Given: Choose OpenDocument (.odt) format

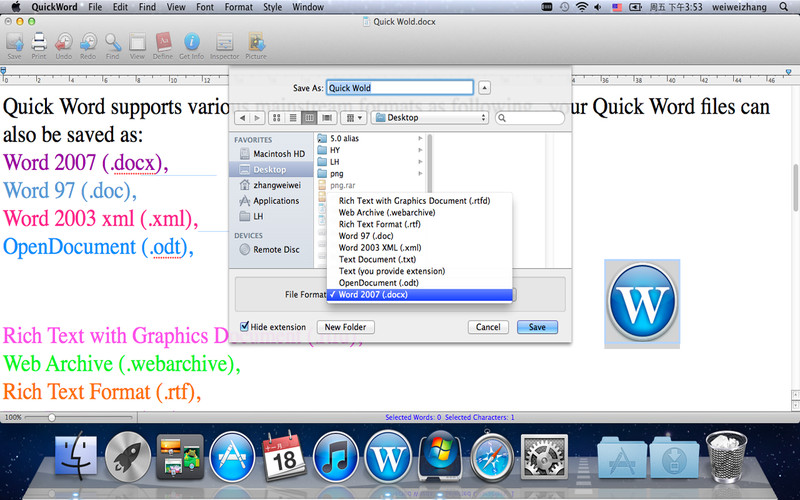Looking at the screenshot, I should [x=419, y=283].
